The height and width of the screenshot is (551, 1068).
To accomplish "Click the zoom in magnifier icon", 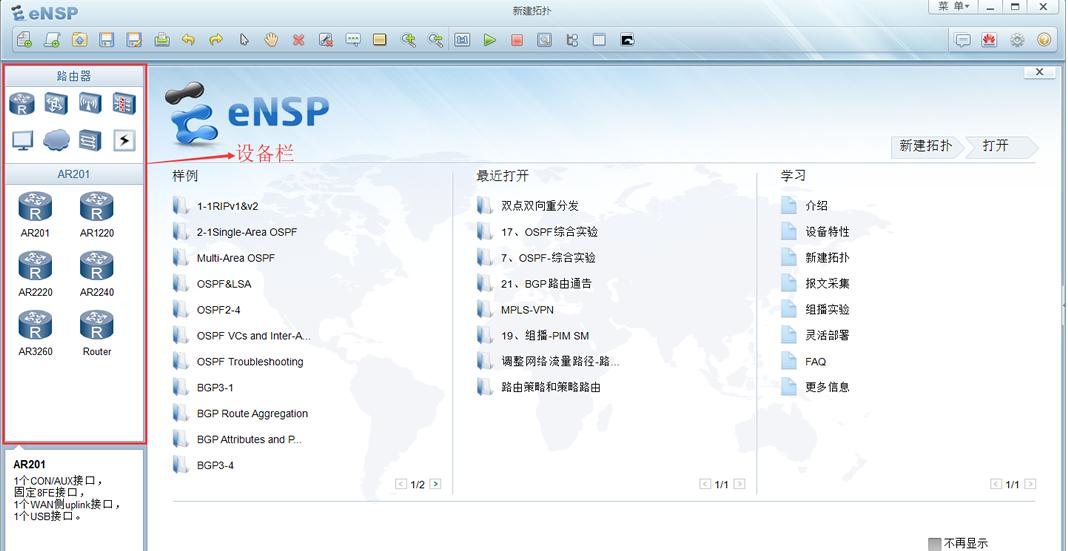I will 408,40.
